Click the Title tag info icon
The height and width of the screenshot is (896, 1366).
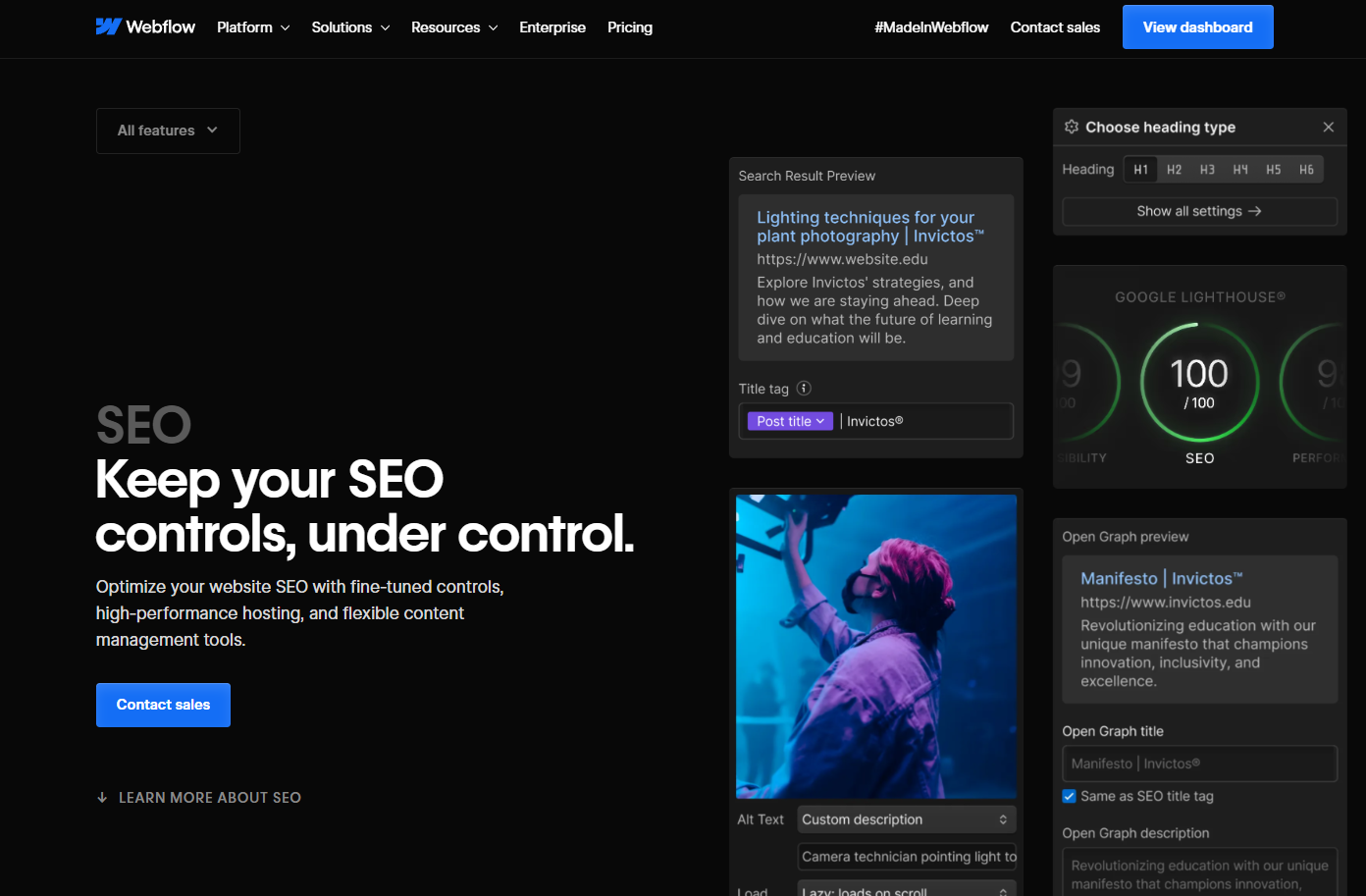coord(804,389)
